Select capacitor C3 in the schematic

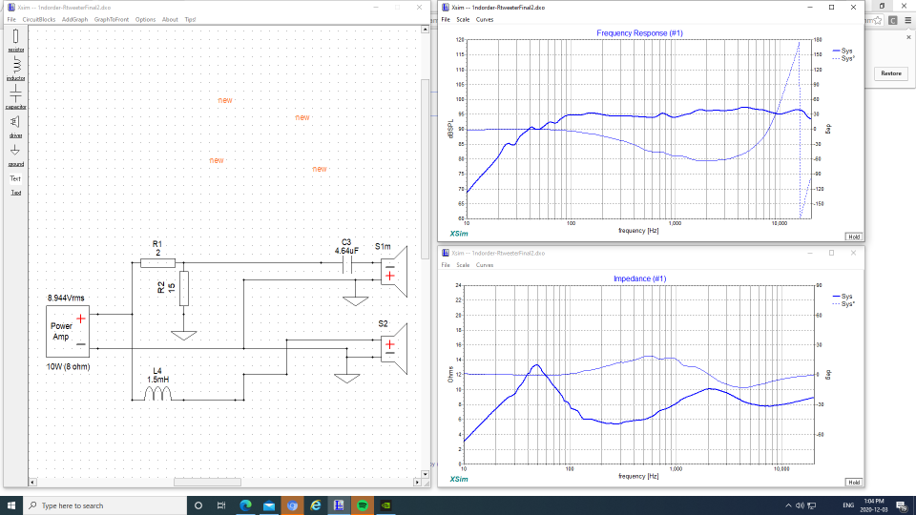click(x=347, y=267)
